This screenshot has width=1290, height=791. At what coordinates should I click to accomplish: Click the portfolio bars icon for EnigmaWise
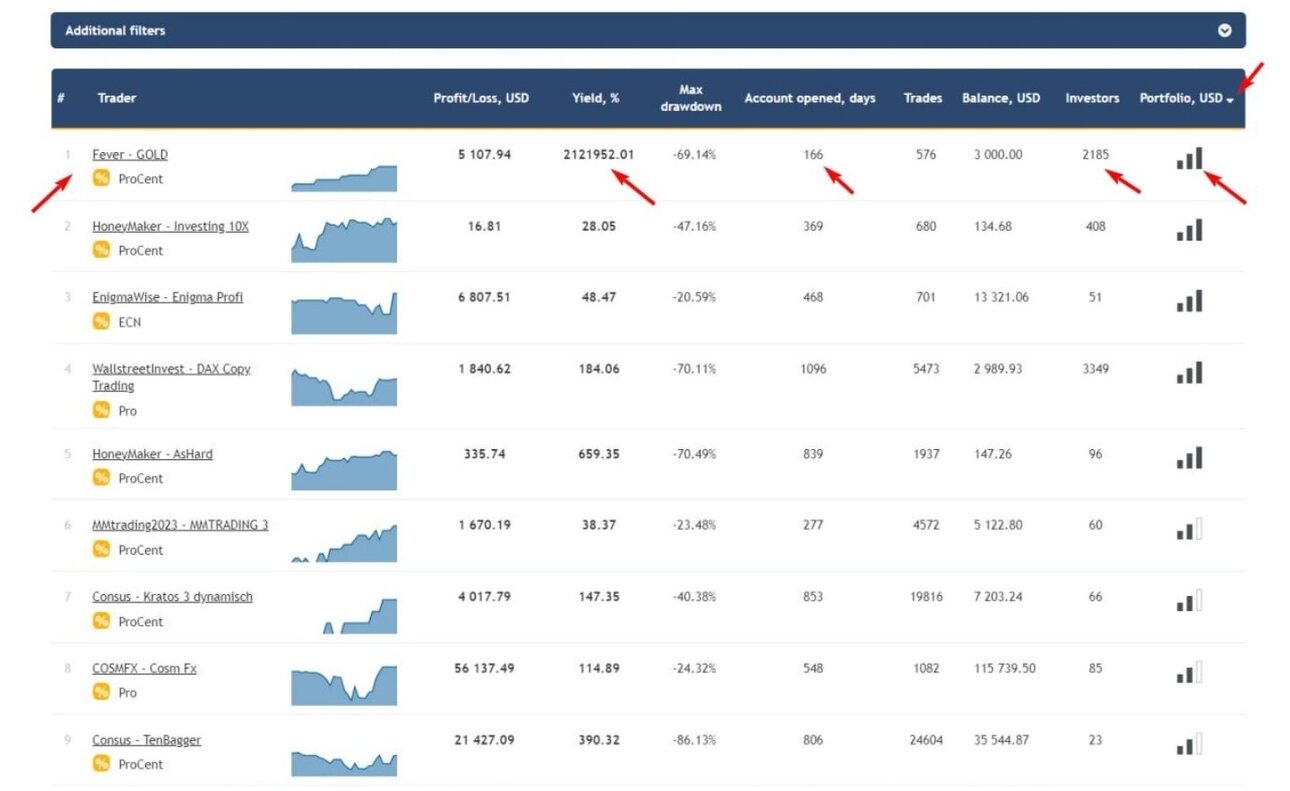pyautogui.click(x=1189, y=301)
